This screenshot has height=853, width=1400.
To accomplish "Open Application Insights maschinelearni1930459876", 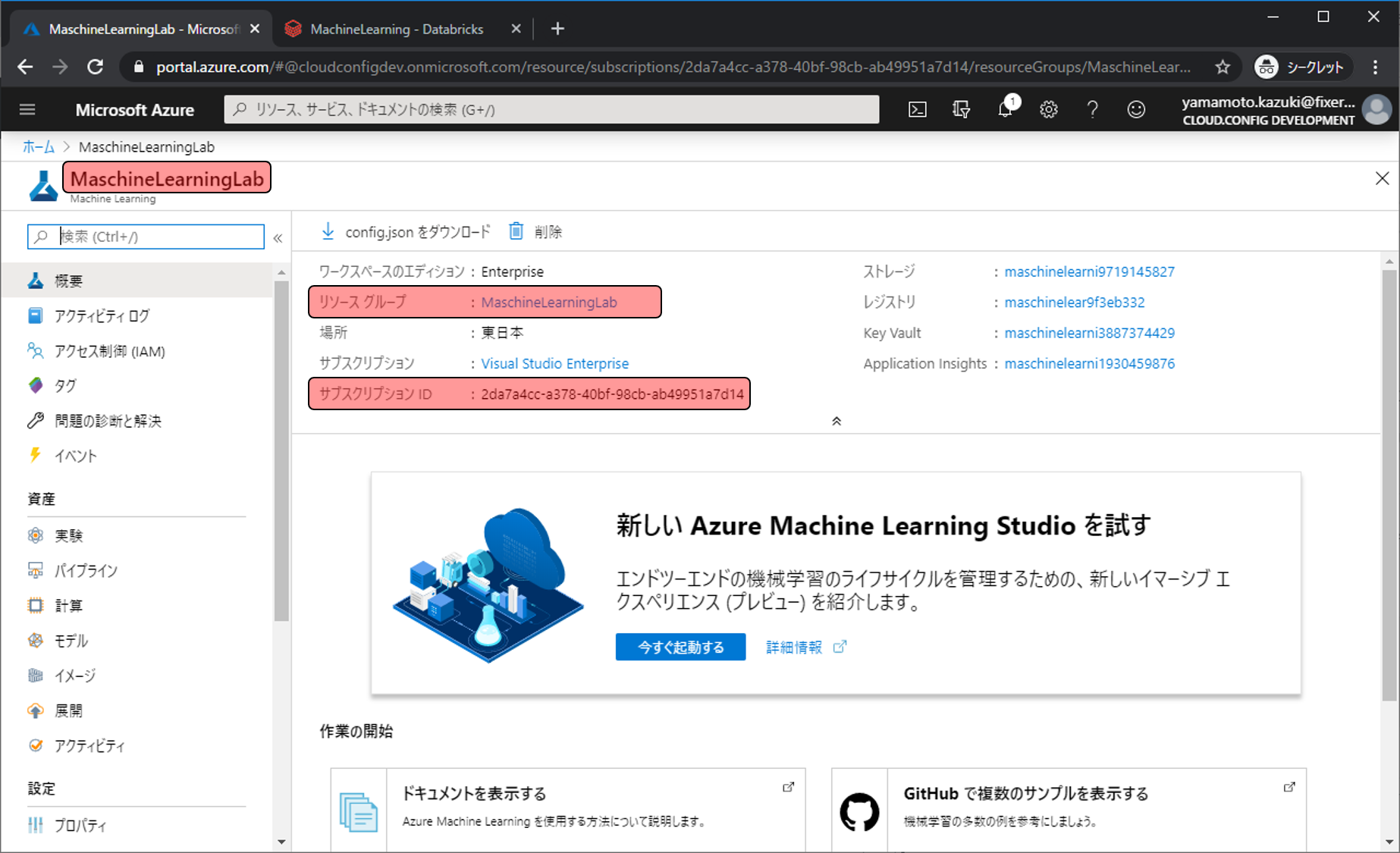I will (x=1089, y=363).
